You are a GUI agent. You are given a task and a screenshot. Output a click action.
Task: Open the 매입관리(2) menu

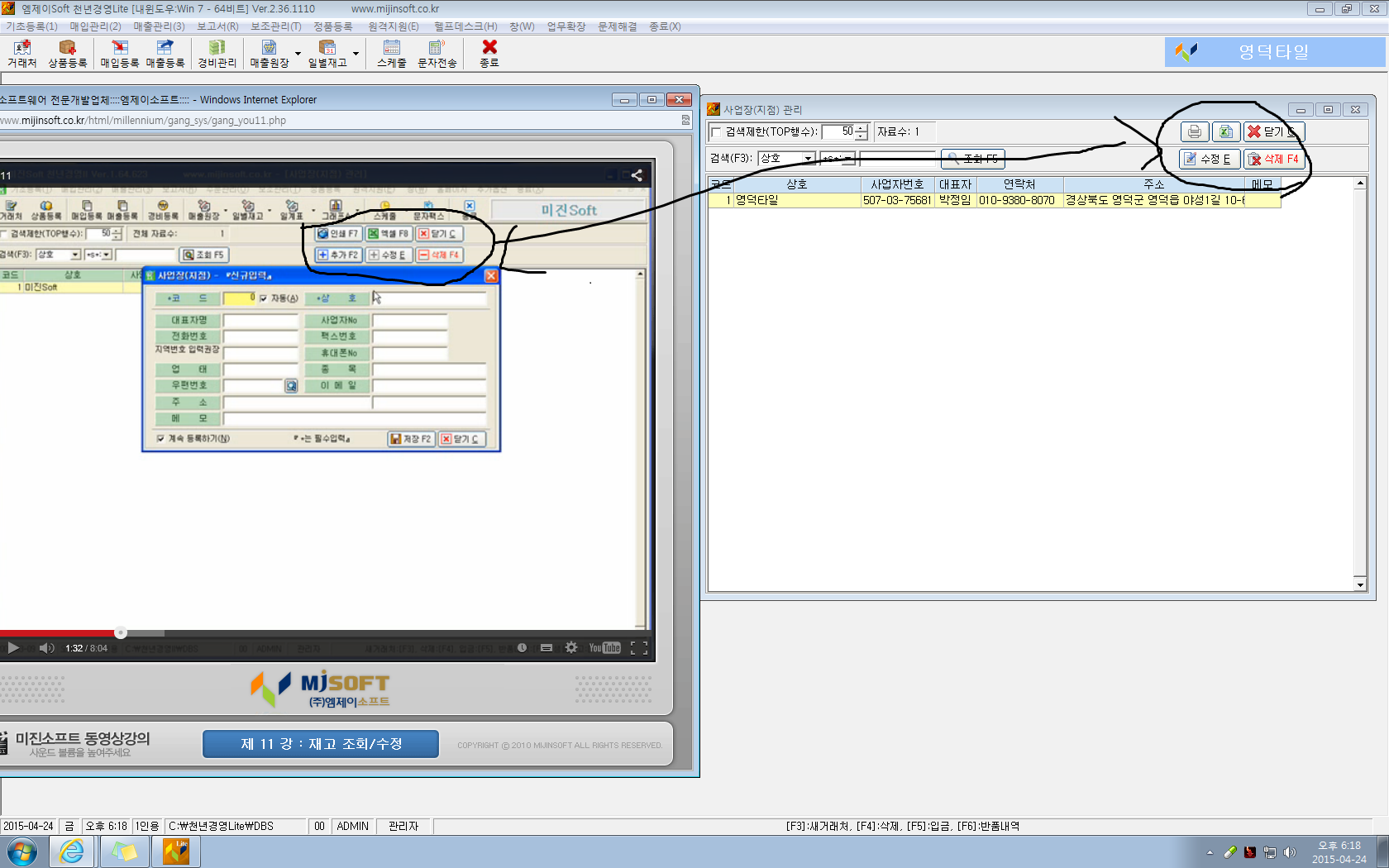95,26
